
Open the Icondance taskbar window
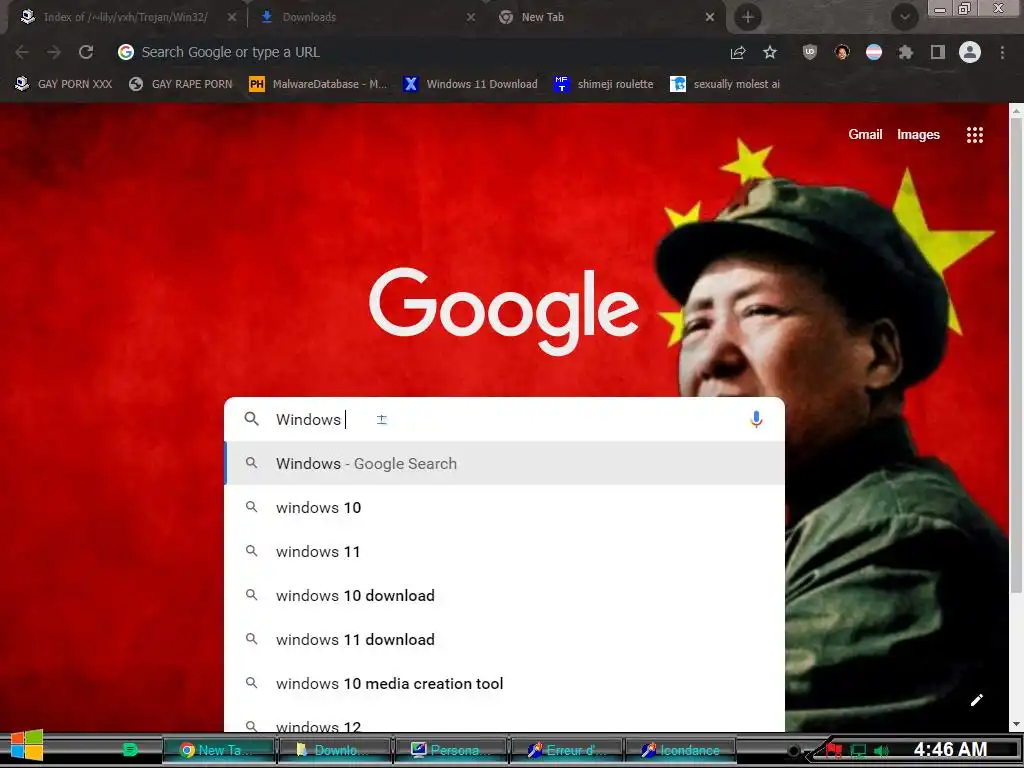(x=682, y=750)
